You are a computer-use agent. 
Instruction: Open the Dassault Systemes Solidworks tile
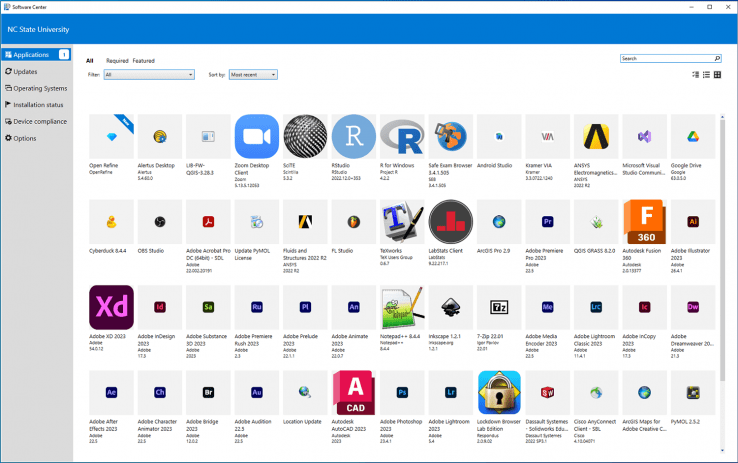(x=547, y=392)
